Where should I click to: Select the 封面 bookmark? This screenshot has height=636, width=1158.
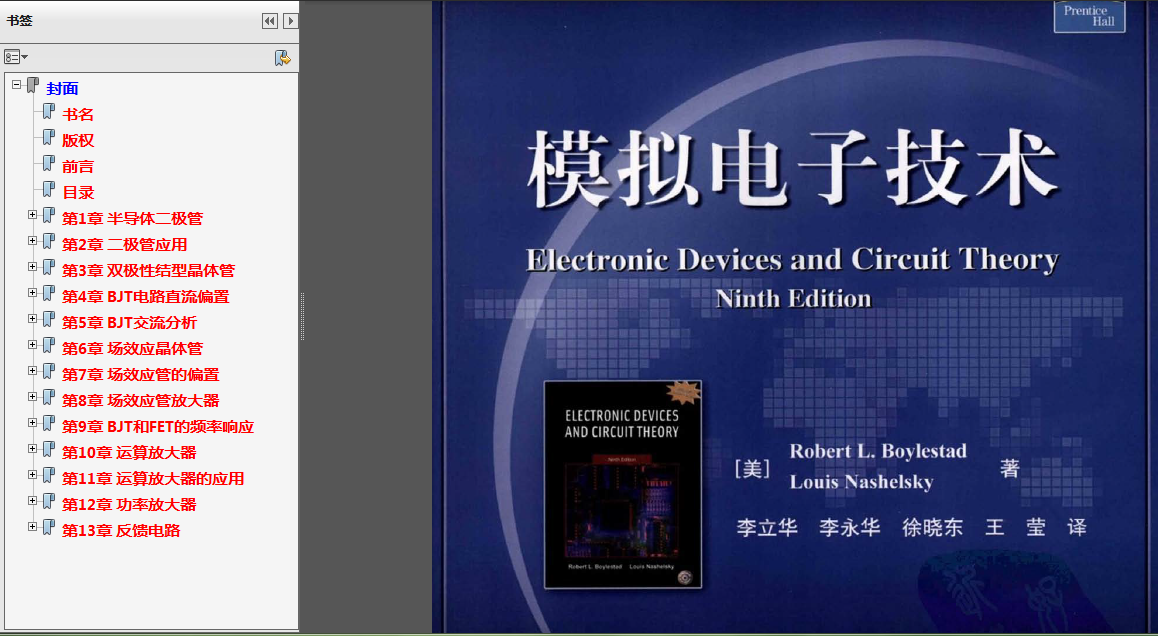click(62, 89)
